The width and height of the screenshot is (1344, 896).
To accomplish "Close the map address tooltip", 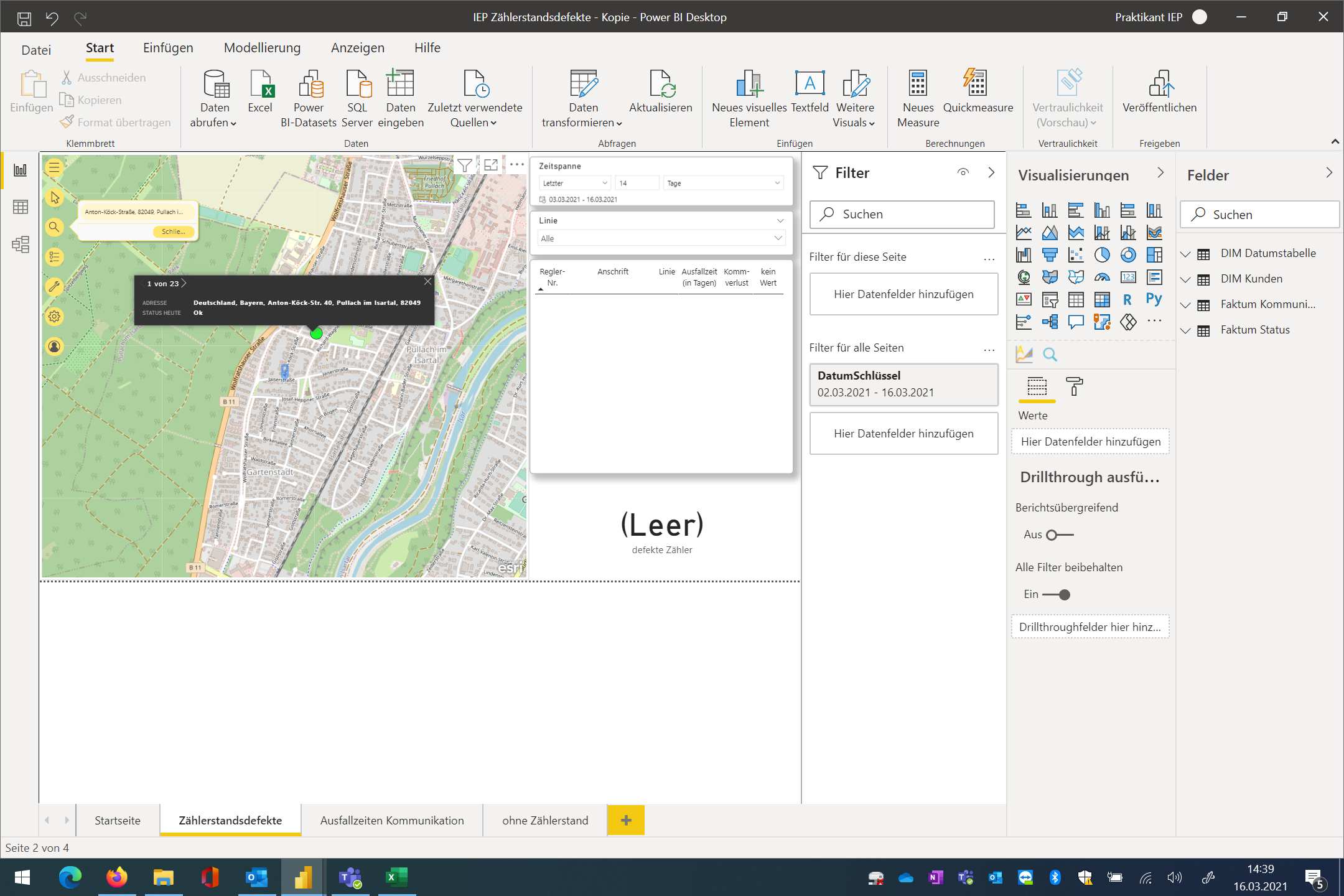I will click(x=427, y=282).
